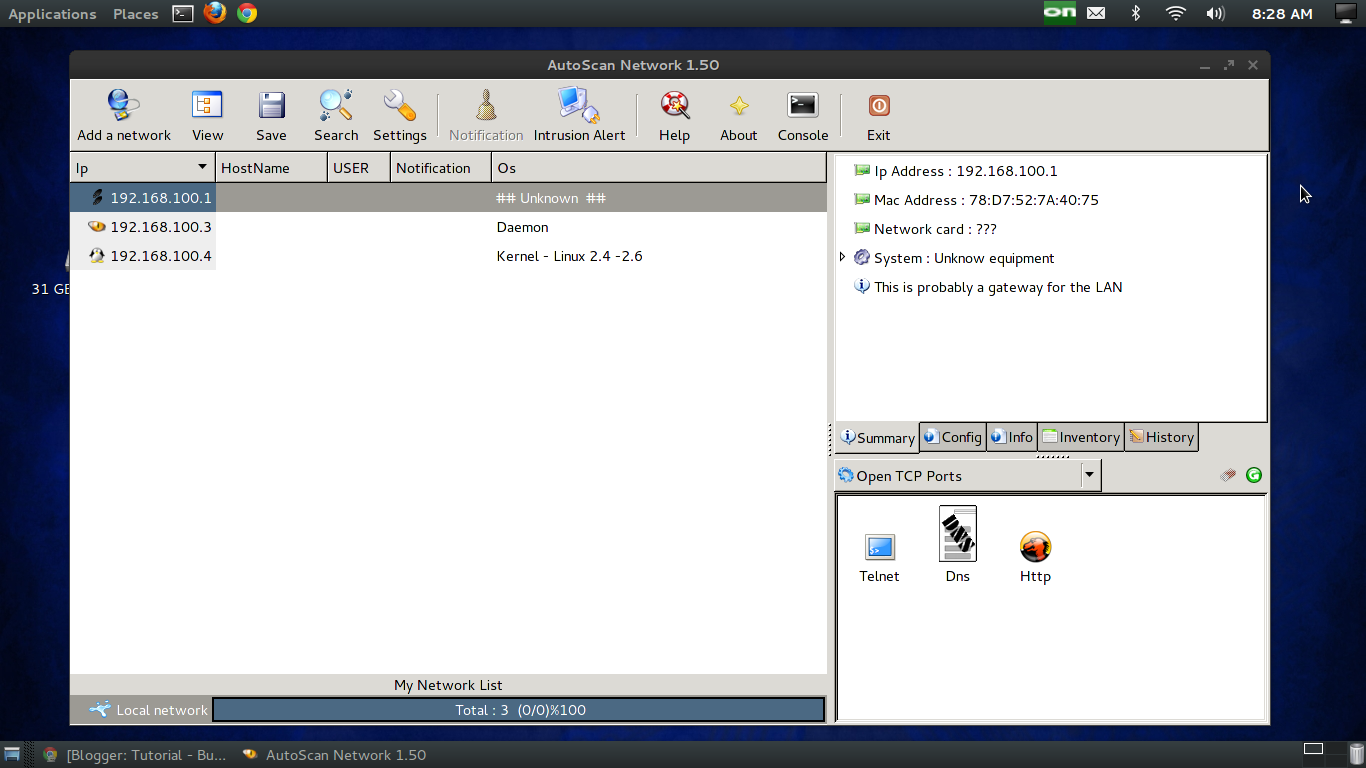Click the gateway for the LAN note

(998, 287)
